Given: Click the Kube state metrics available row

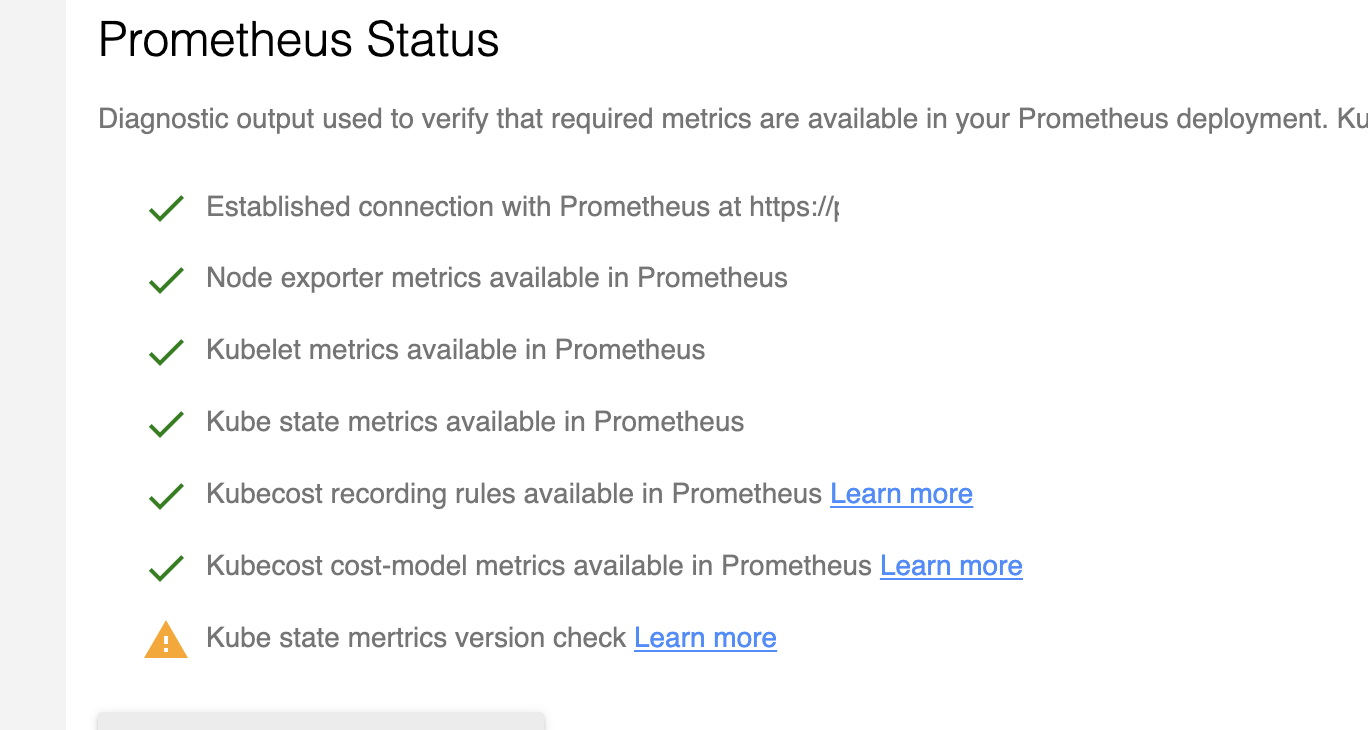Looking at the screenshot, I should (475, 422).
